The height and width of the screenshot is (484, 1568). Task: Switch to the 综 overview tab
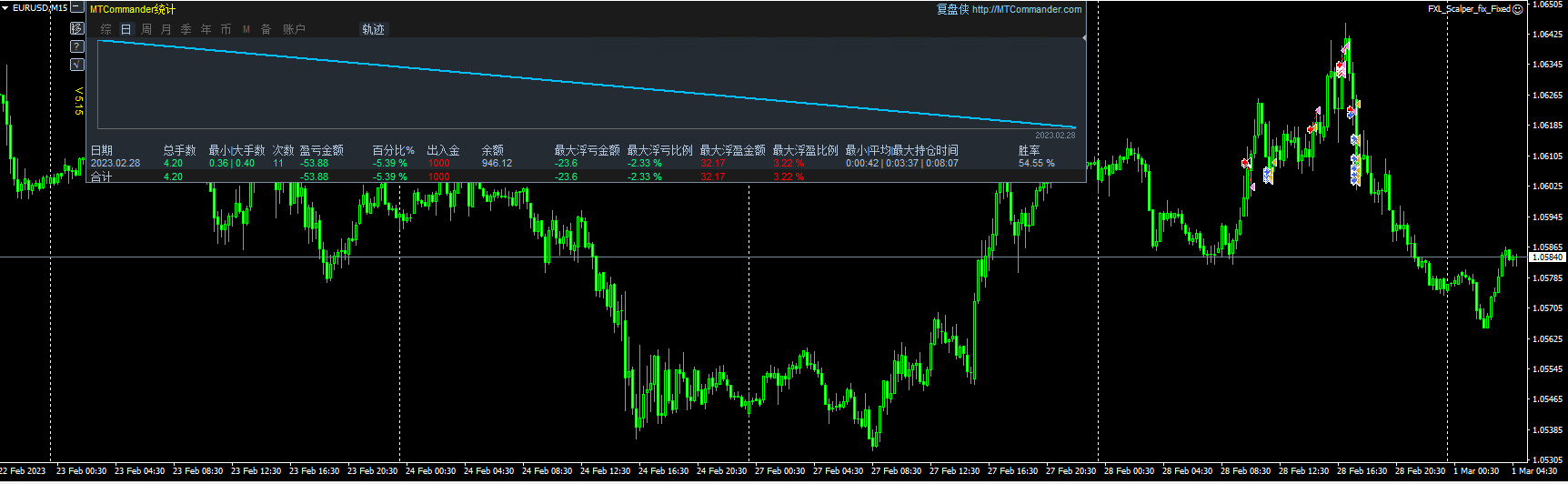pos(106,29)
